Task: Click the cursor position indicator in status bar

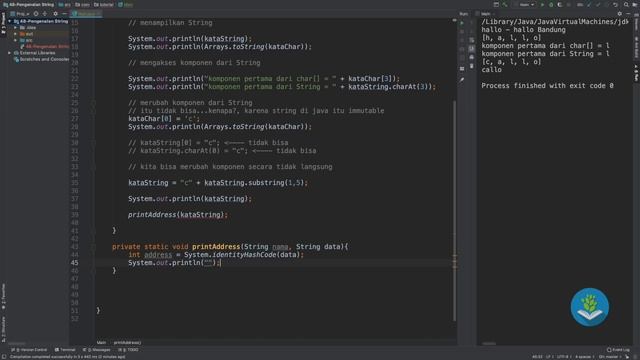Action: 537,357
